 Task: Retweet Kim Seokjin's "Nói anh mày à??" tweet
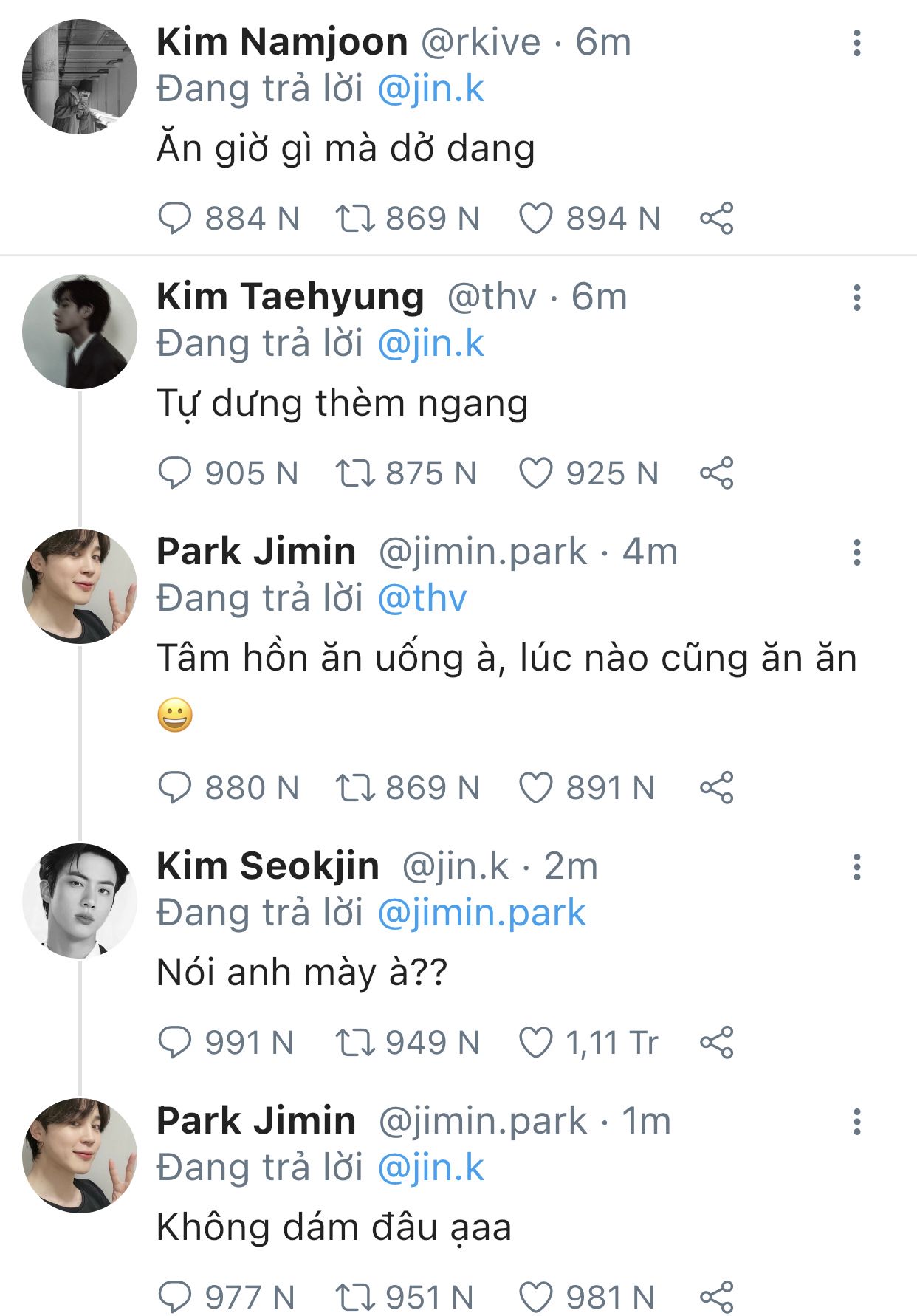[356, 1043]
